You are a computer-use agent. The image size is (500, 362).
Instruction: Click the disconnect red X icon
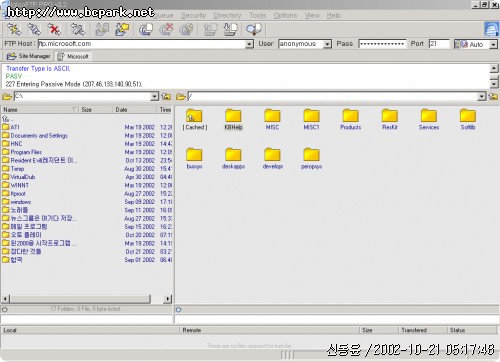[x=54, y=29]
